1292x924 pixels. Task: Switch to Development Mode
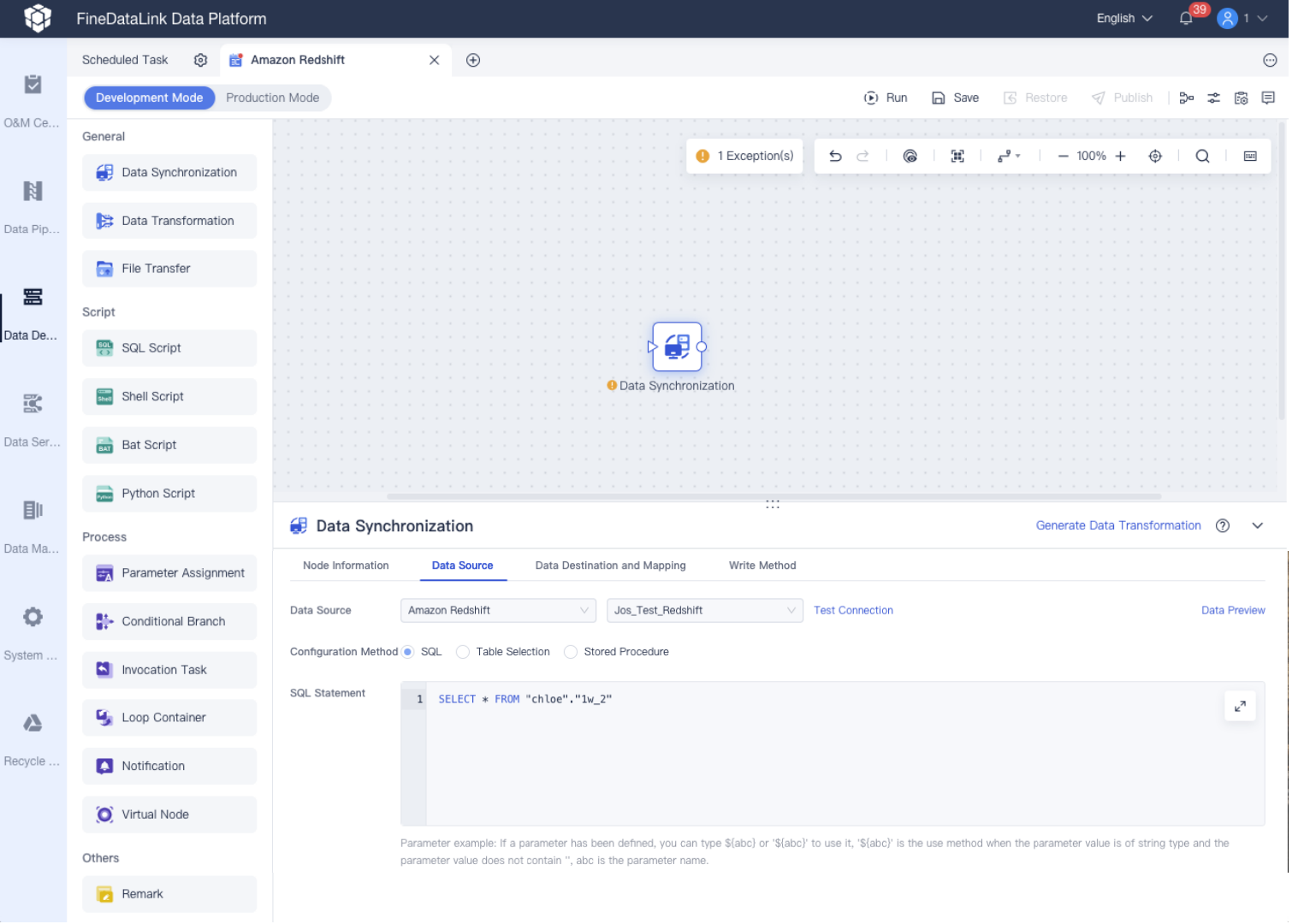coord(149,98)
